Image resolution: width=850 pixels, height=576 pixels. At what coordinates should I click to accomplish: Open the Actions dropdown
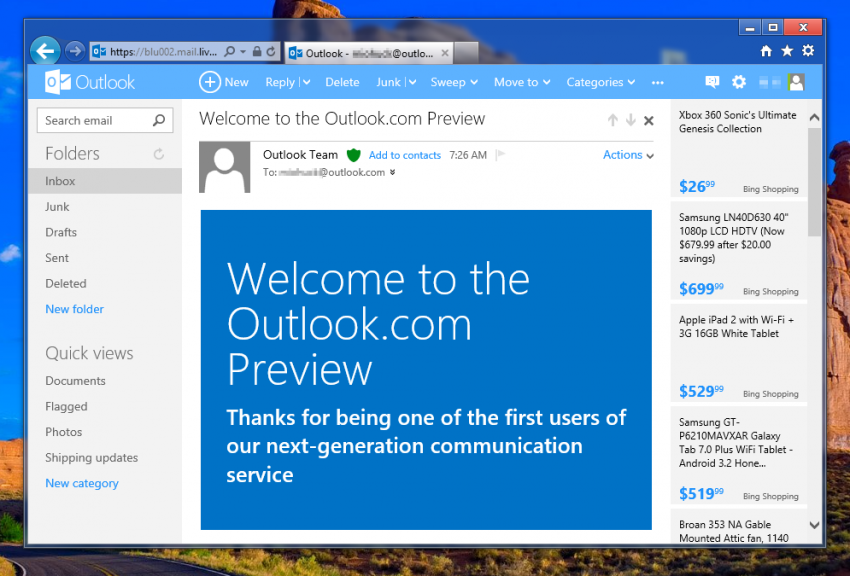coord(628,155)
